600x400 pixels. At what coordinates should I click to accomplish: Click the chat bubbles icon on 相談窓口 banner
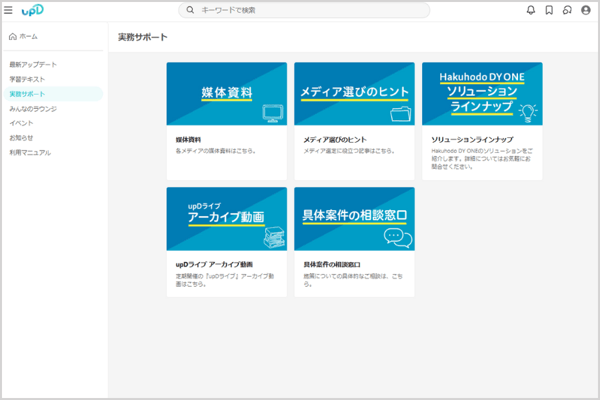[398, 238]
